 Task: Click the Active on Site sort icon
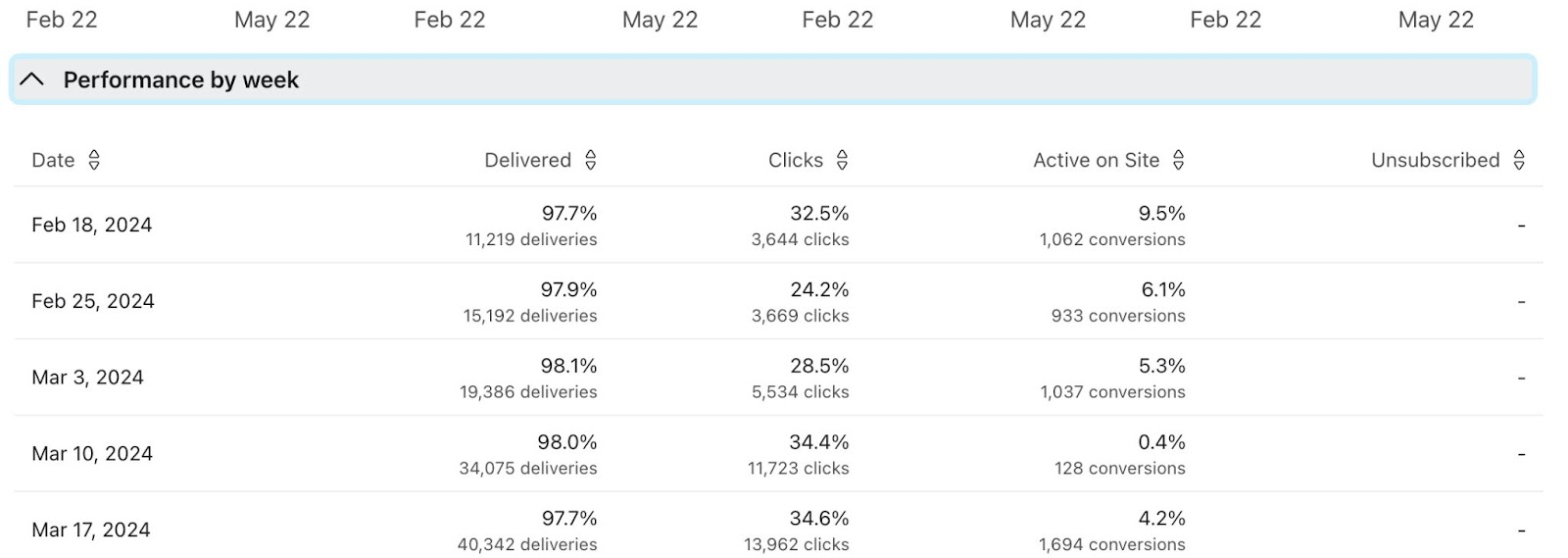point(1179,160)
